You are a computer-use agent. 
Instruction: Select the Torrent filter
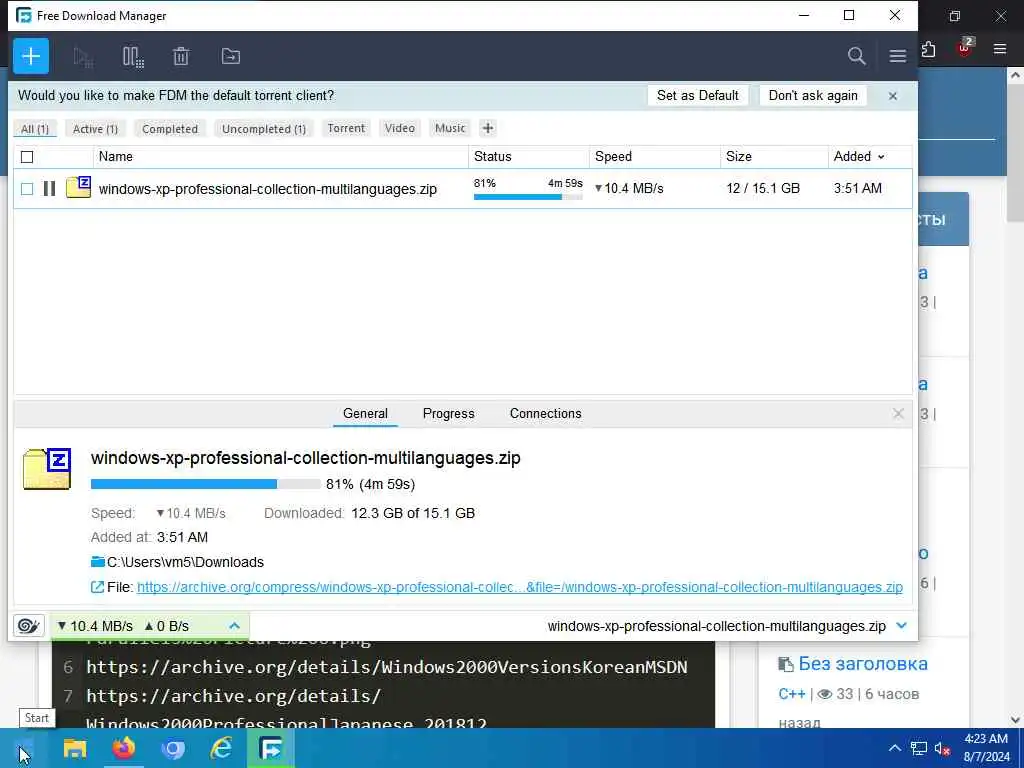[x=346, y=128]
